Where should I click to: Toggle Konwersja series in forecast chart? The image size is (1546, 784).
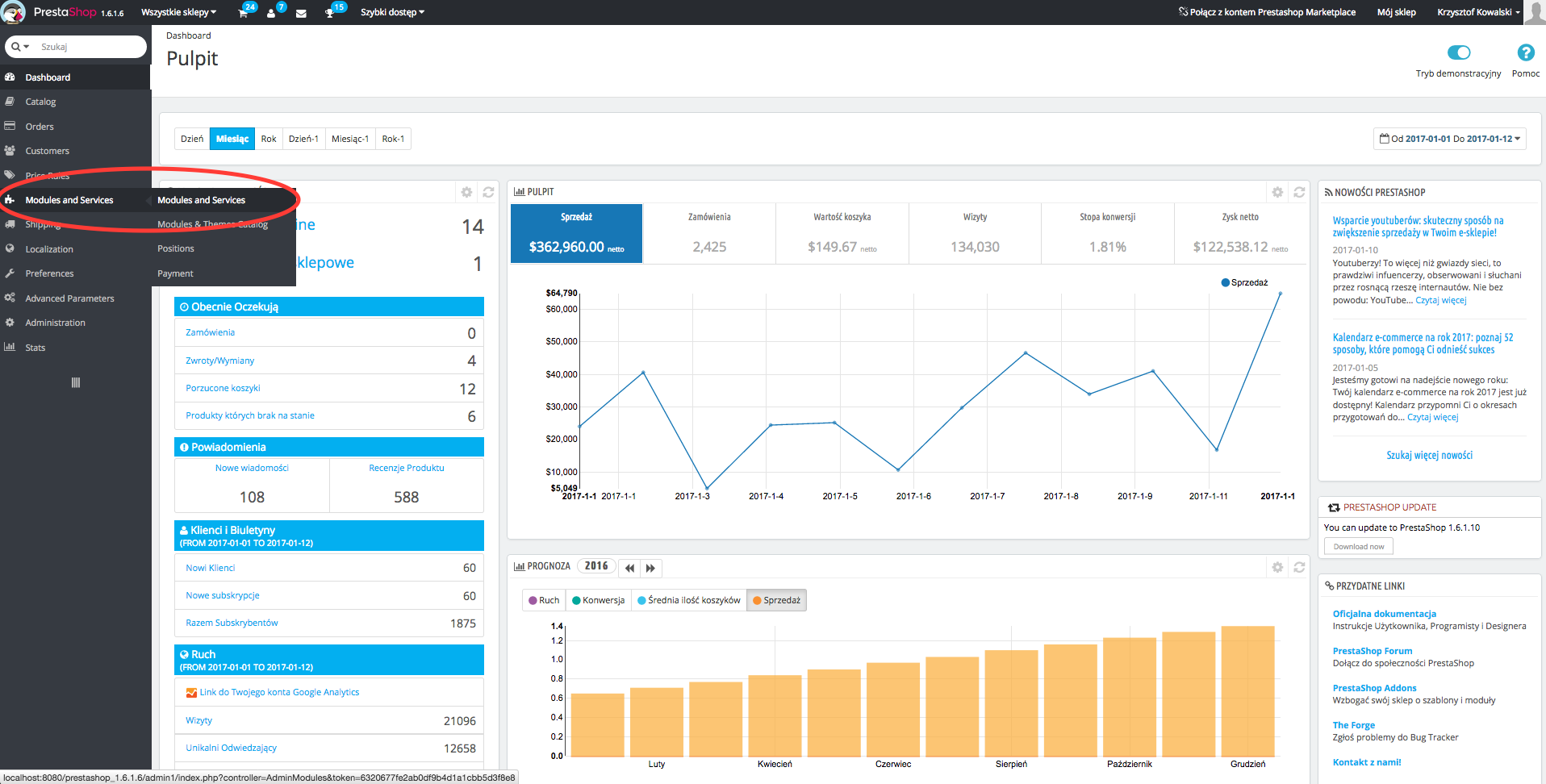coord(598,600)
